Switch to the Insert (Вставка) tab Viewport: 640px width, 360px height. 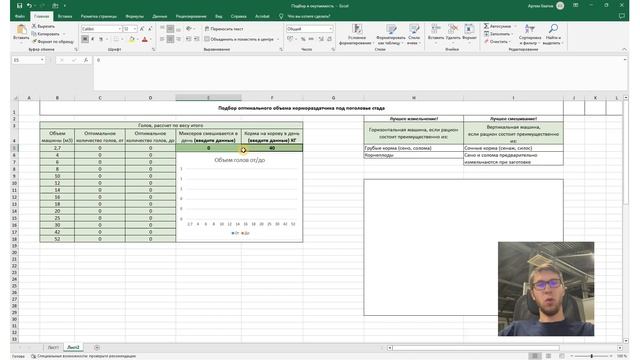65,16
